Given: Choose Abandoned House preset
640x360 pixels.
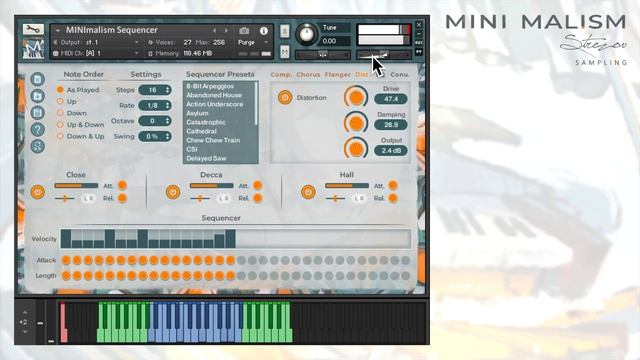Looking at the screenshot, I should coord(214,95).
